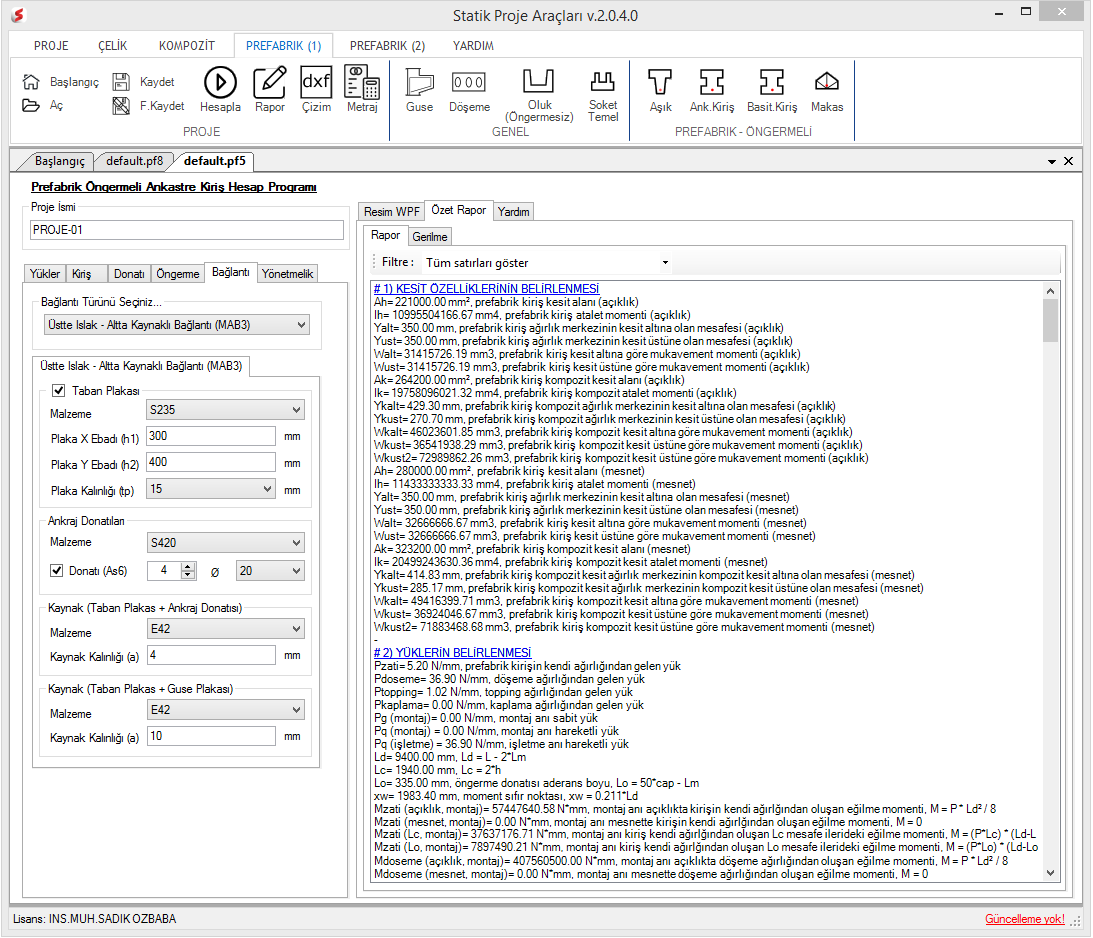Click the Plaka Y Ebadı (h2) field
Viewport: 1093px width, 938px height.
click(x=211, y=462)
